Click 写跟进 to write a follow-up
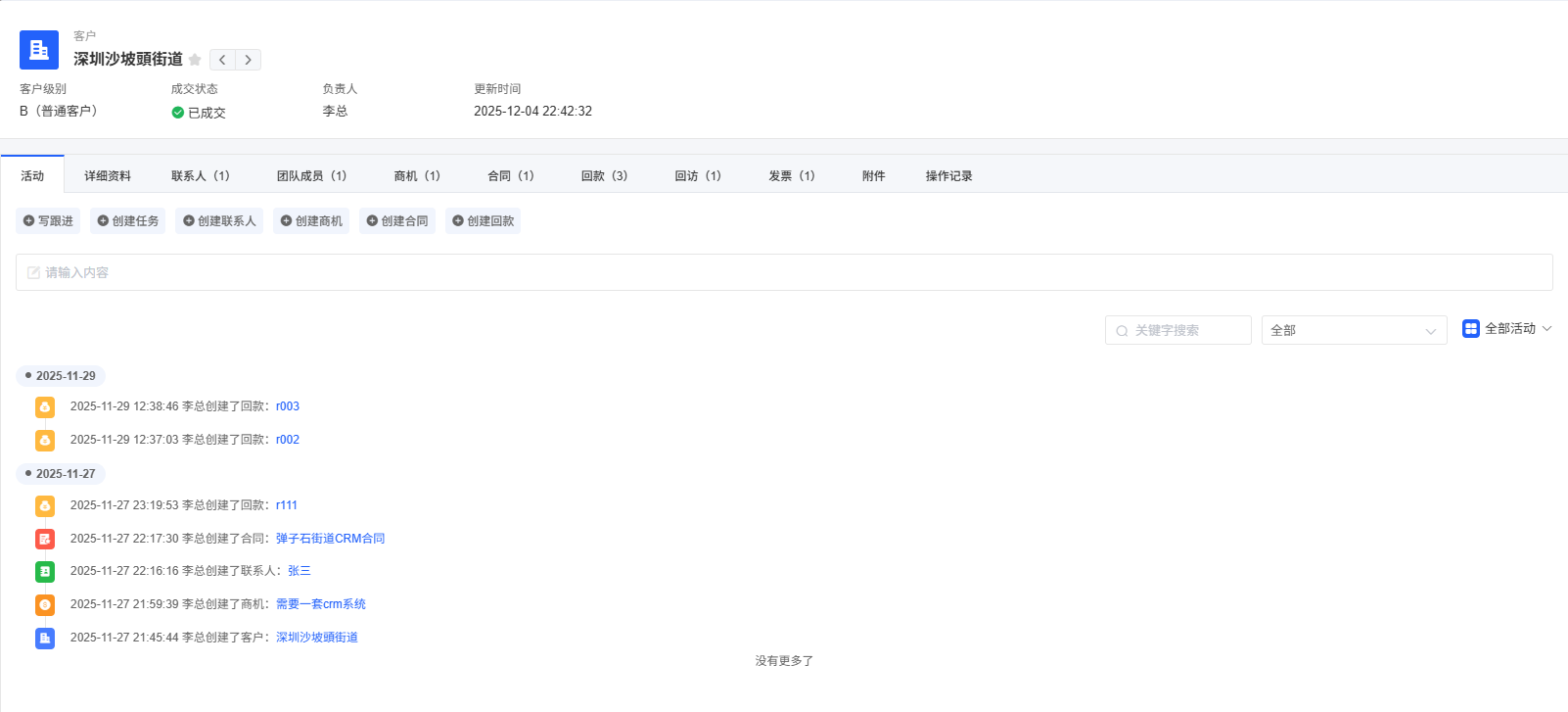1568x712 pixels. click(x=48, y=220)
